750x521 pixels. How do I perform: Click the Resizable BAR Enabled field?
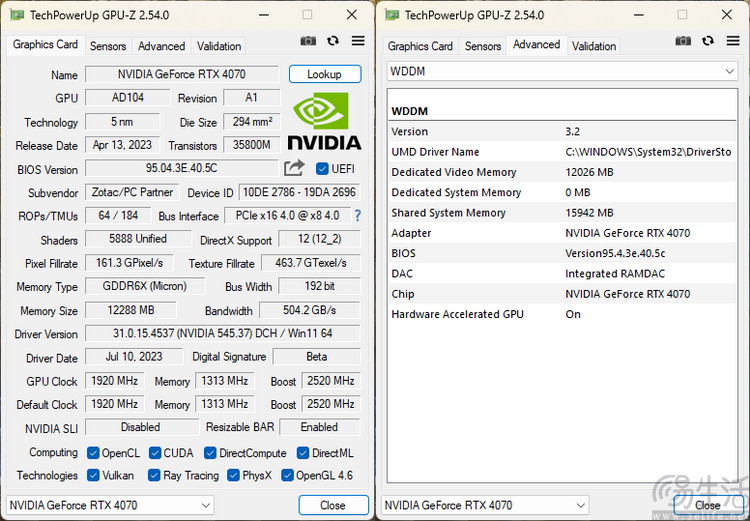click(x=320, y=427)
